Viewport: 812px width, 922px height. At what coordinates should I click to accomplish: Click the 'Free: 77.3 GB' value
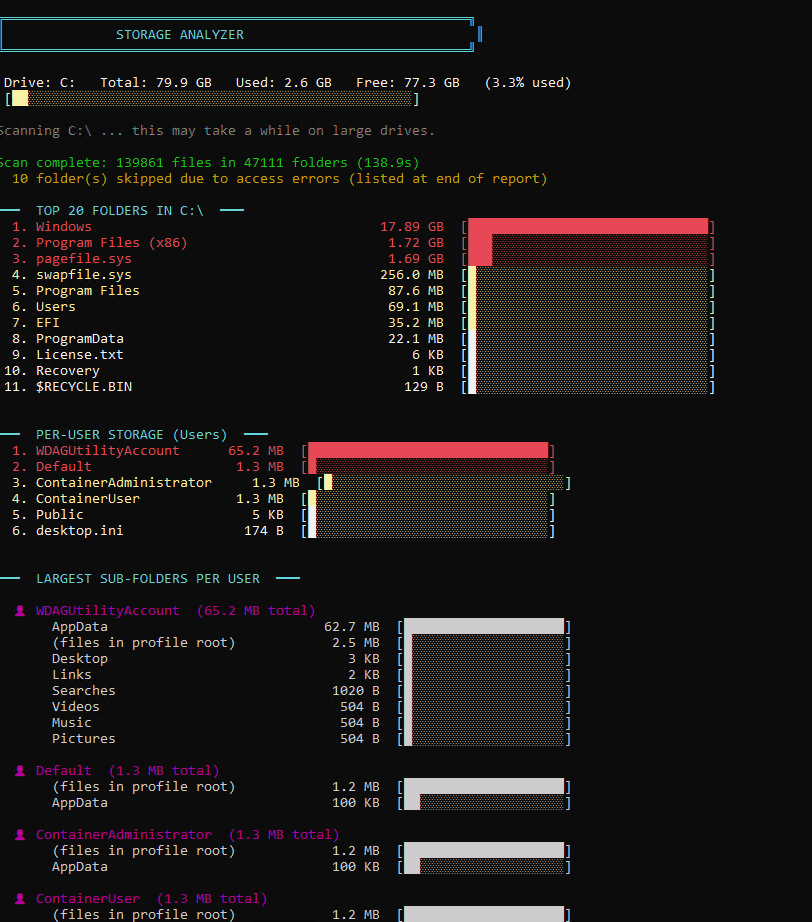[407, 83]
